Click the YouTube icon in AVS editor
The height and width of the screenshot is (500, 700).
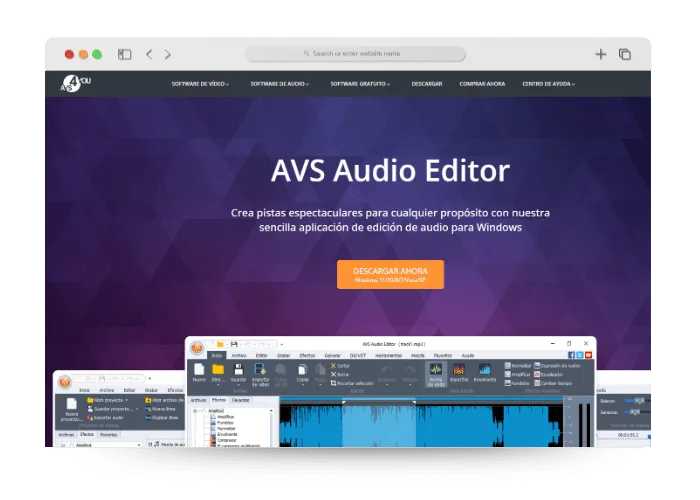(x=588, y=355)
